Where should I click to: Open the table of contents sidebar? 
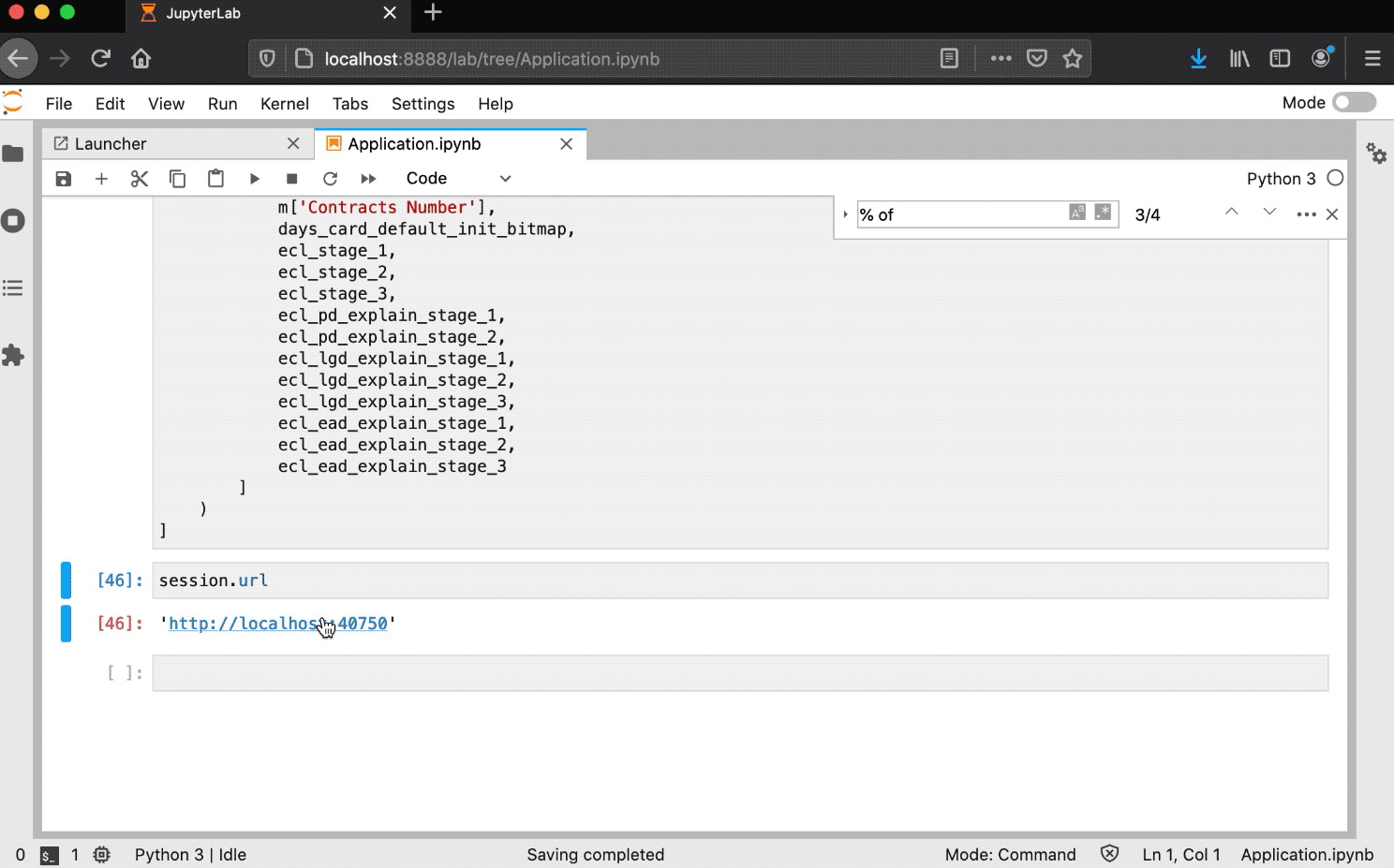tap(13, 288)
